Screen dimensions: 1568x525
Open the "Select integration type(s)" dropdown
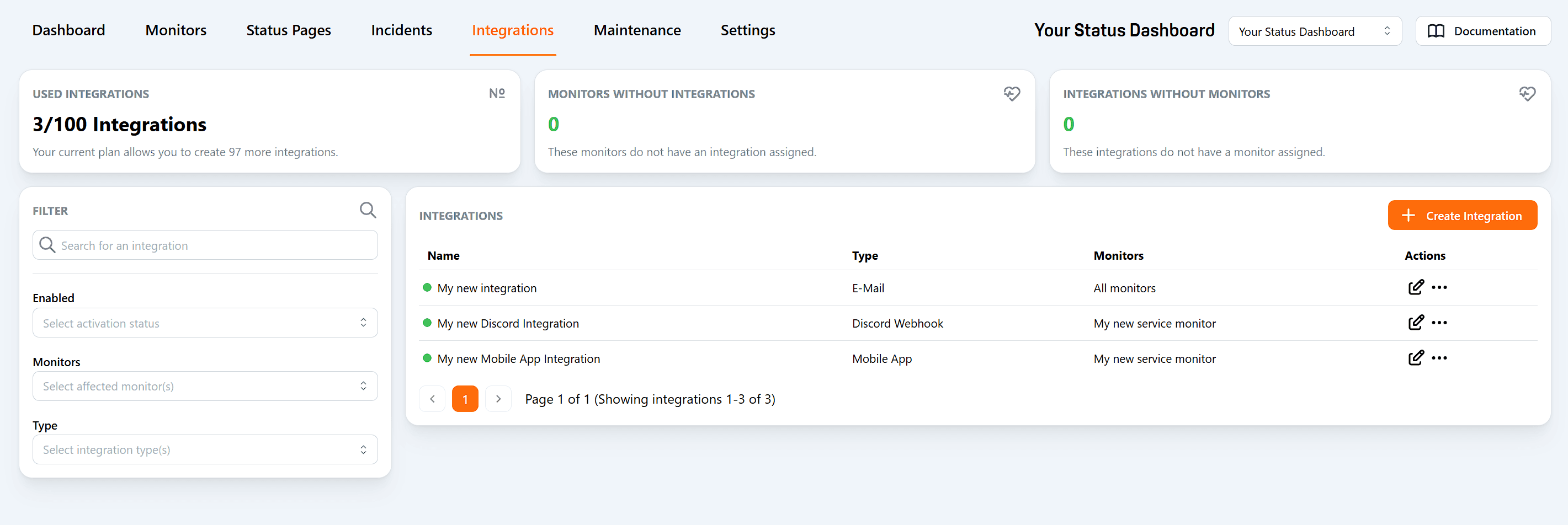(205, 449)
